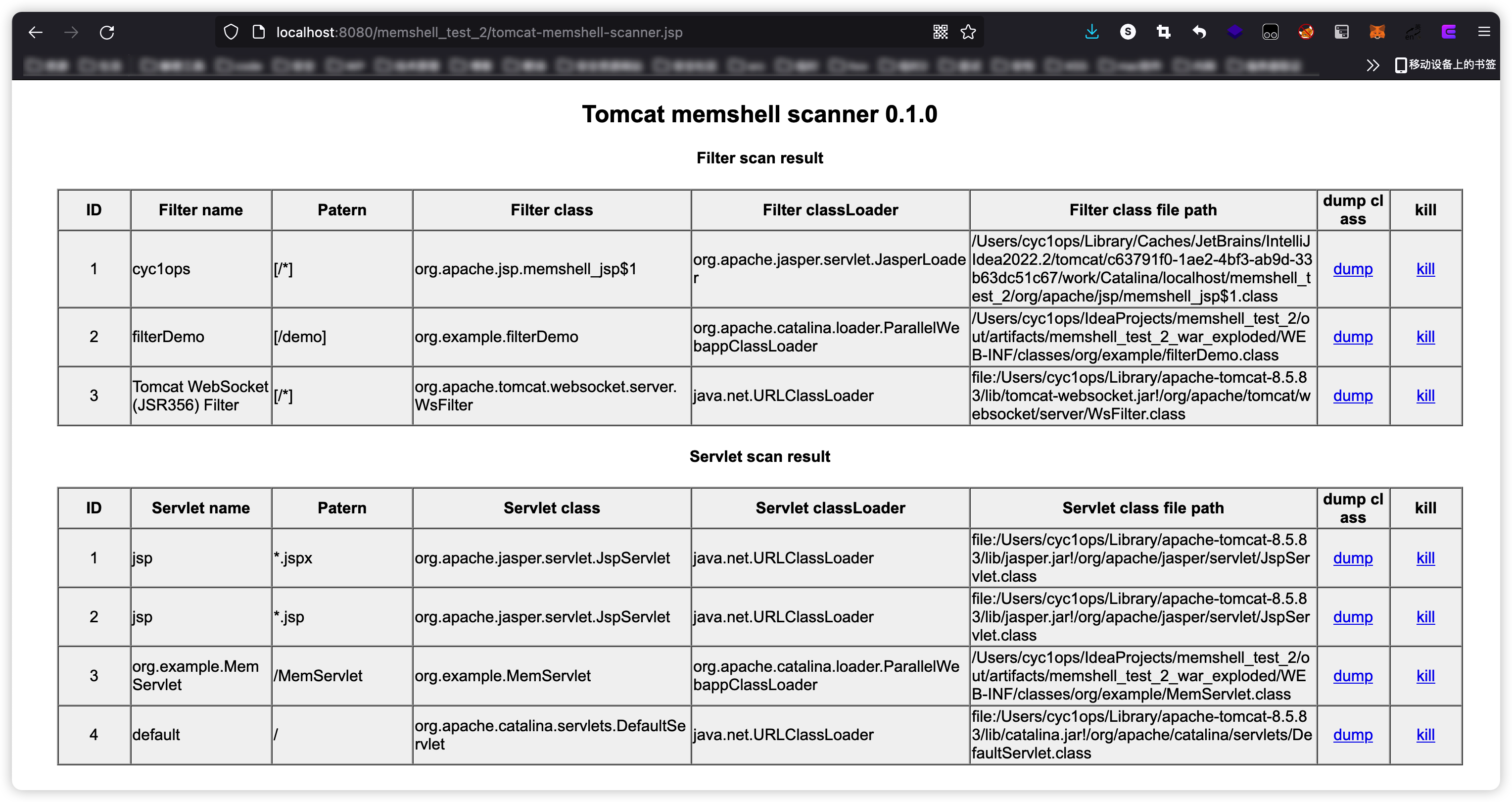The width and height of the screenshot is (1512, 802).
Task: Open the MetaMask fox extension
Action: pyautogui.click(x=1377, y=32)
